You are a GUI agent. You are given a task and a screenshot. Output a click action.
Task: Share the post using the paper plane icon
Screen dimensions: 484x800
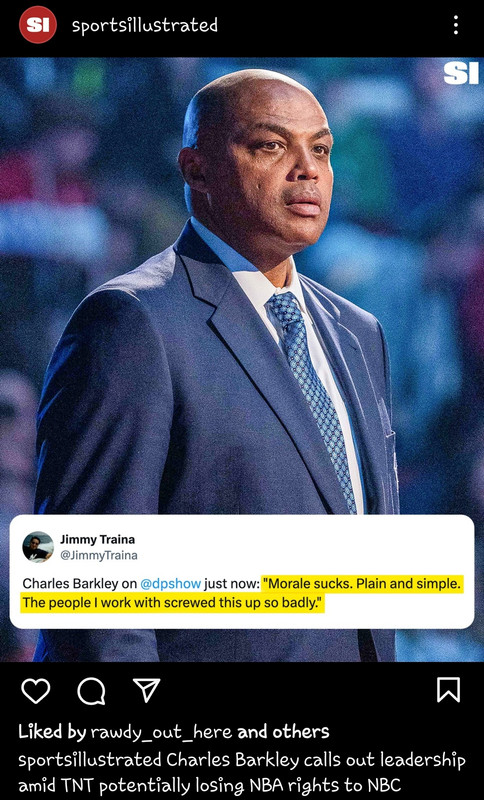[146, 690]
